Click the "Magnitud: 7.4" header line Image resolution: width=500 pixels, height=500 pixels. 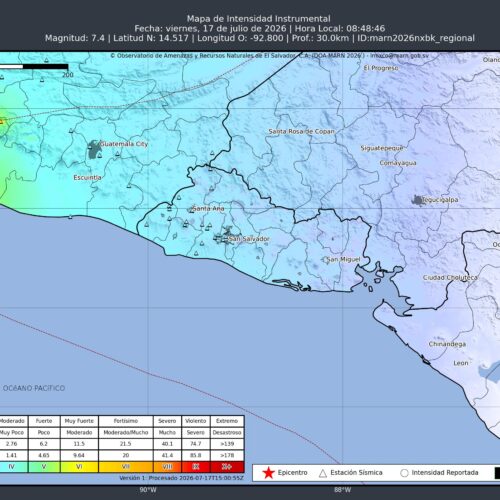260,38
